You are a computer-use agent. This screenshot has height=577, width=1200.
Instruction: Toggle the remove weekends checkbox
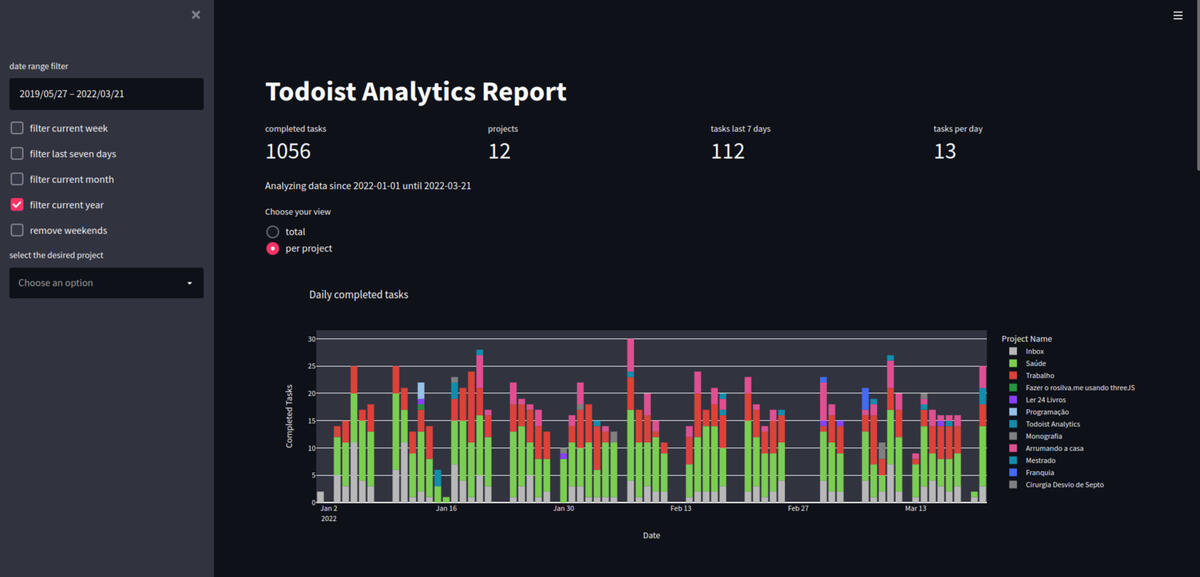(x=17, y=231)
